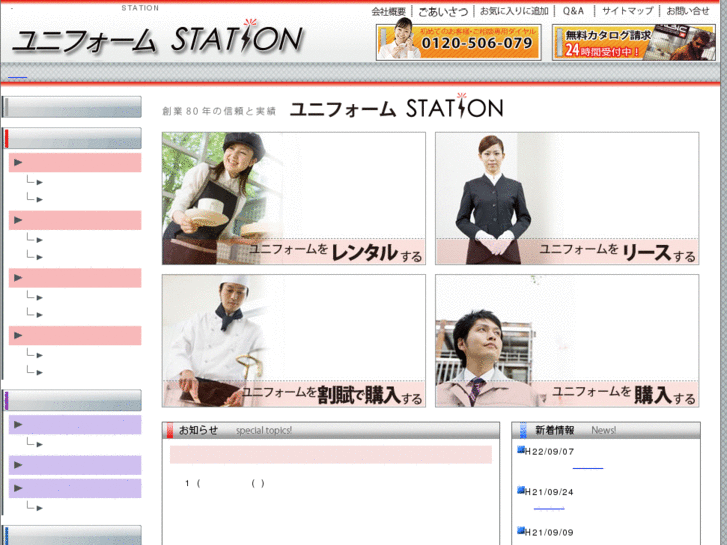Go to the Q&A page
727x545 pixels.
(573, 11)
